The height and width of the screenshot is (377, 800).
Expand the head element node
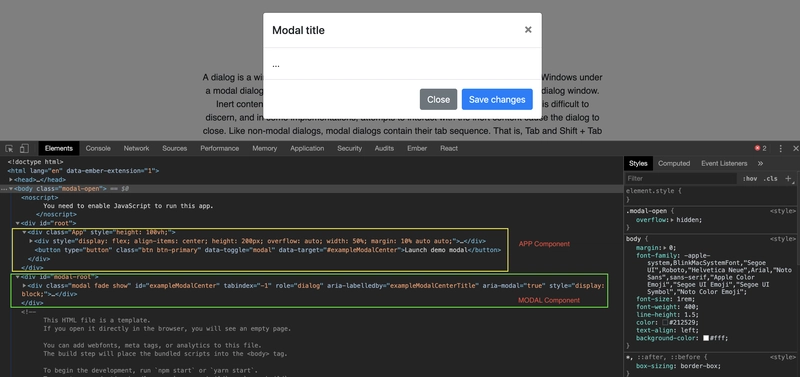click(11, 180)
